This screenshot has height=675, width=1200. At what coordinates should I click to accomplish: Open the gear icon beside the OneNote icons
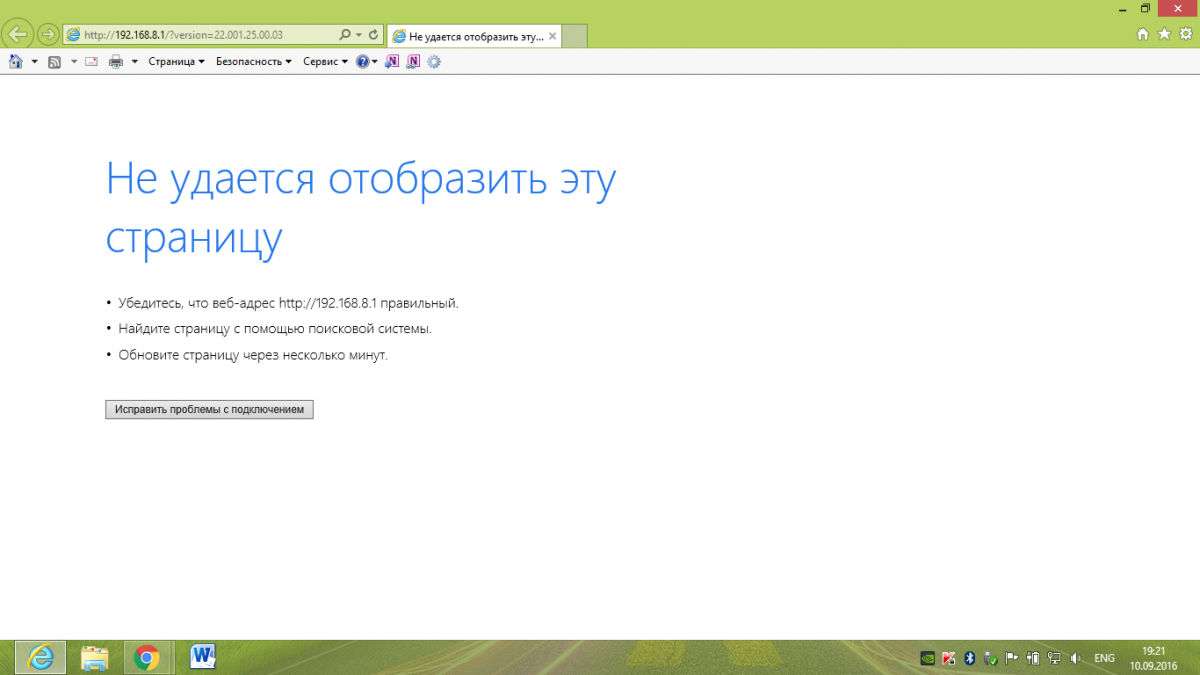pyautogui.click(x=434, y=62)
